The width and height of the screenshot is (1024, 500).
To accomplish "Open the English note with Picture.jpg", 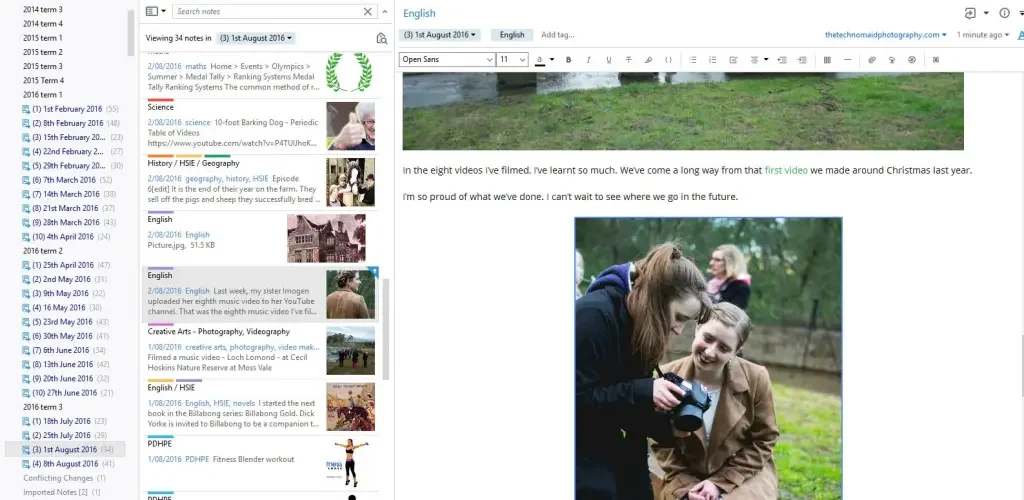I will coord(261,238).
